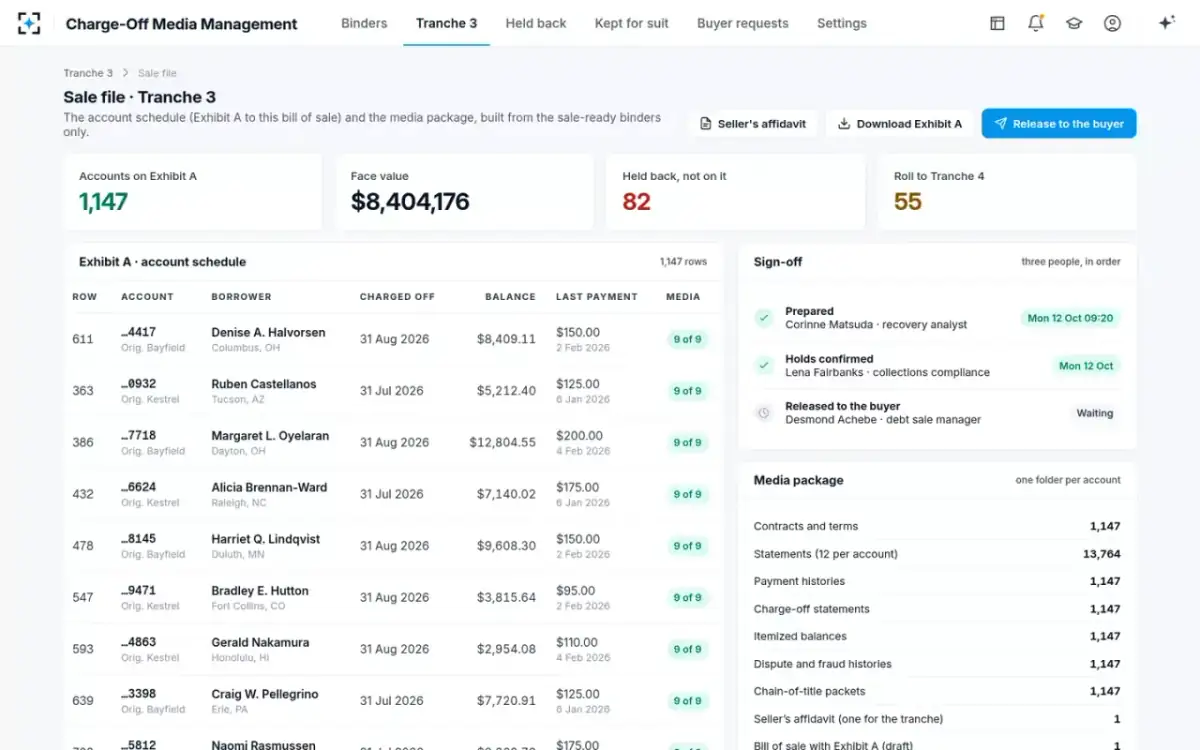1200x750 pixels.
Task: Open the layout panel icon in header
Action: [x=997, y=23]
